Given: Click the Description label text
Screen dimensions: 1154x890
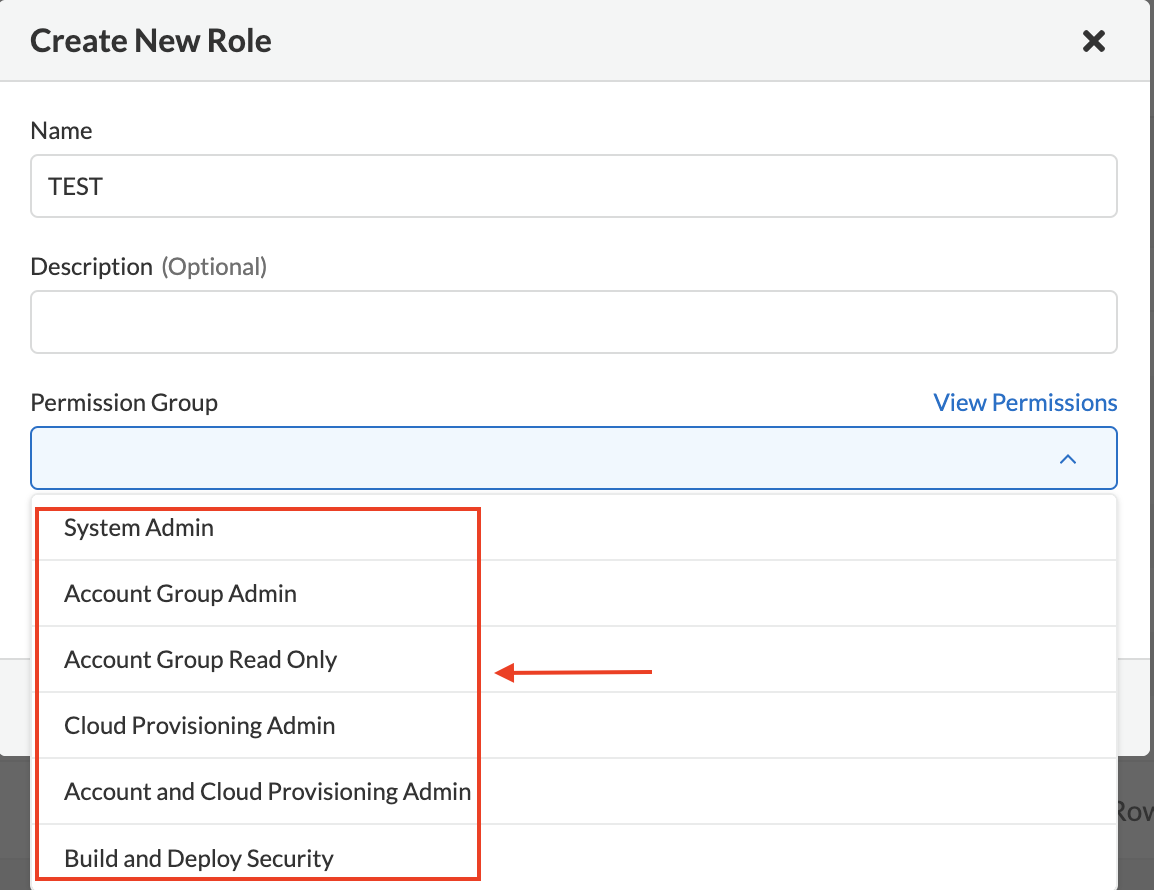Looking at the screenshot, I should pos(91,267).
